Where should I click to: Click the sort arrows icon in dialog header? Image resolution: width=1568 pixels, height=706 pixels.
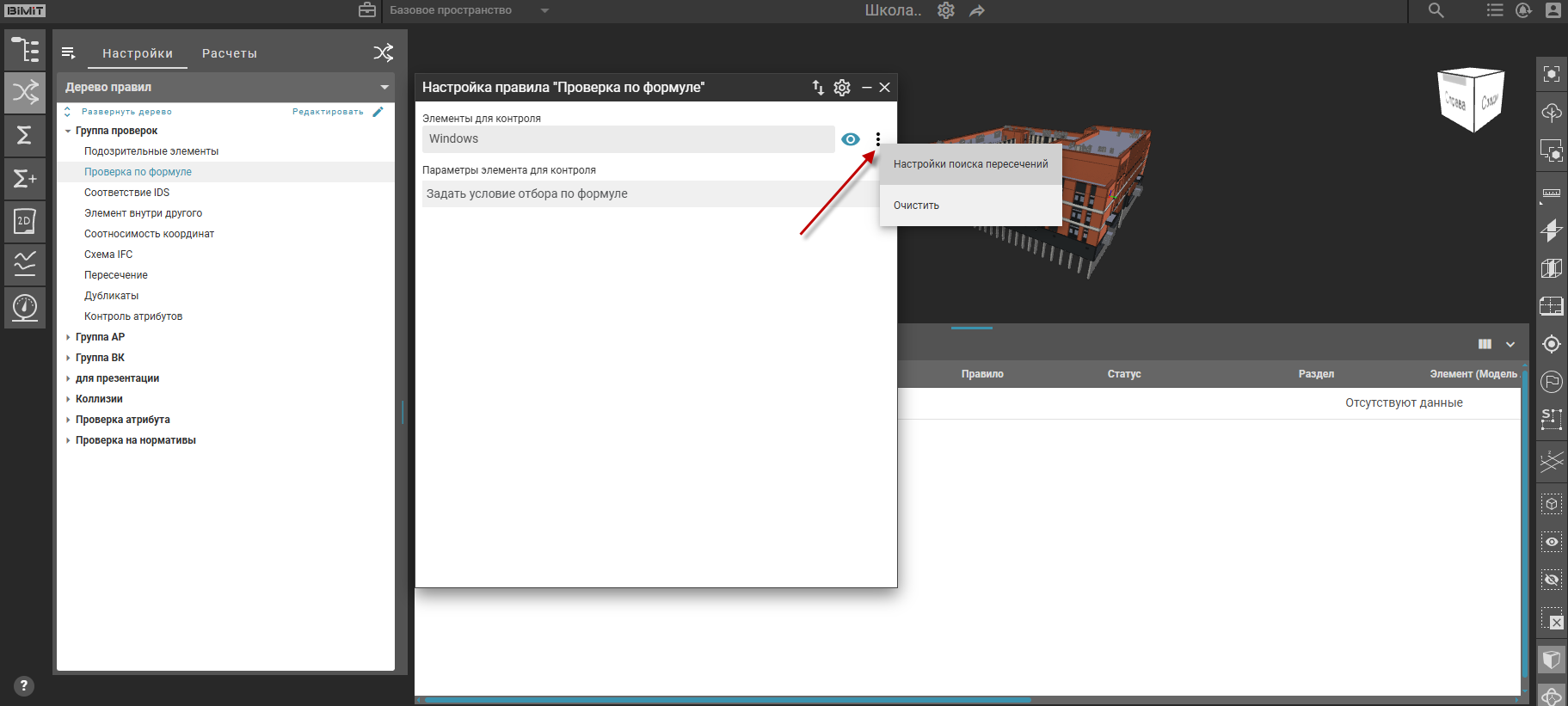pos(818,88)
